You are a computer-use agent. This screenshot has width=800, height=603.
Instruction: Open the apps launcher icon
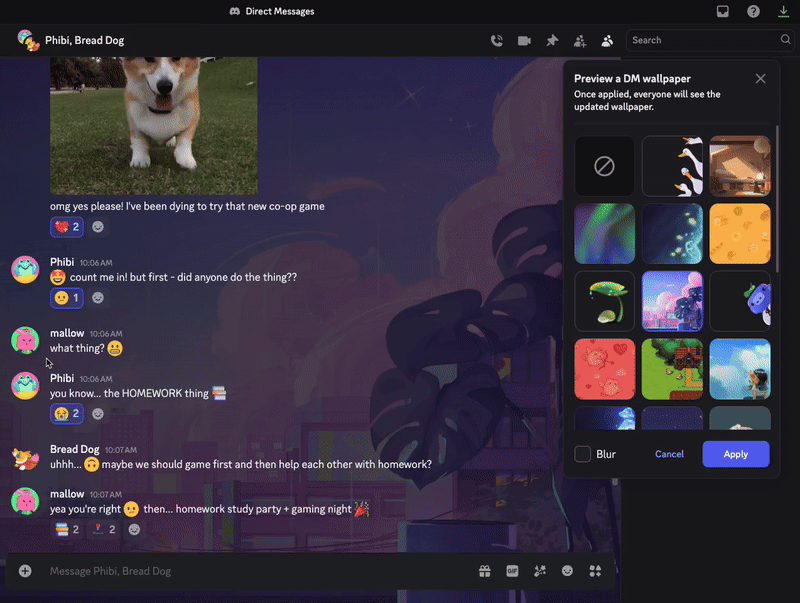click(595, 571)
